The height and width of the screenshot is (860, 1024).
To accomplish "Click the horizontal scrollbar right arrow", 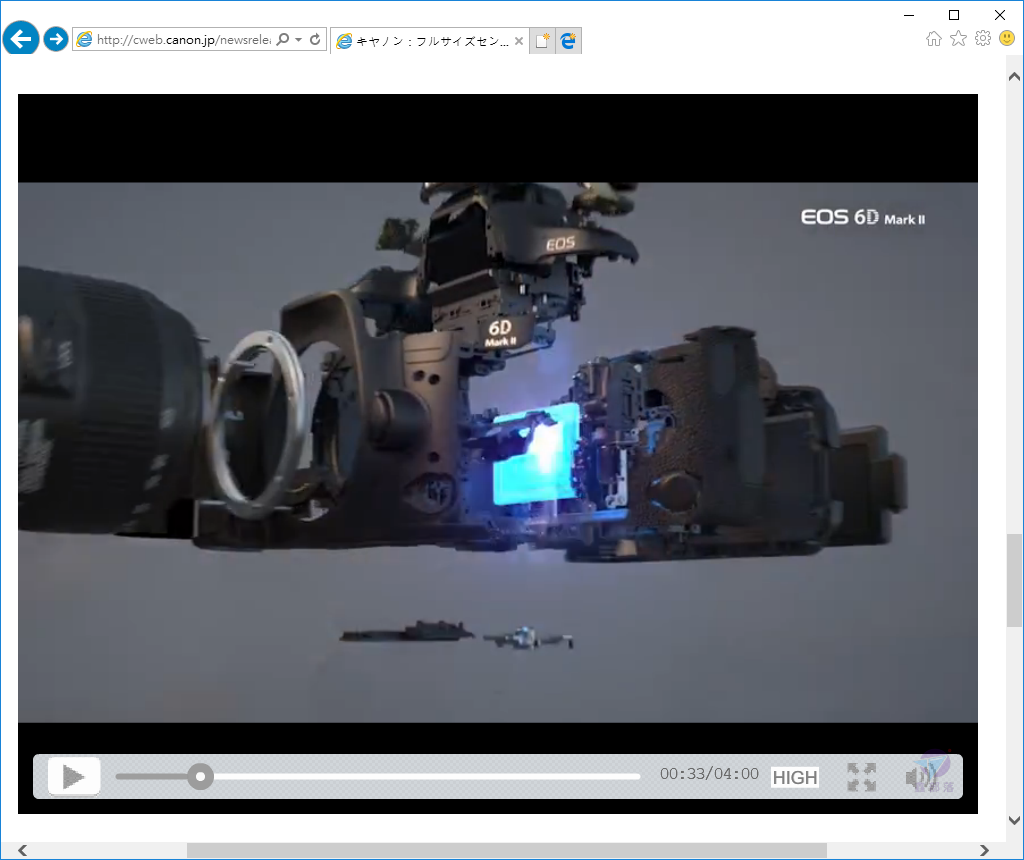I will click(x=984, y=850).
